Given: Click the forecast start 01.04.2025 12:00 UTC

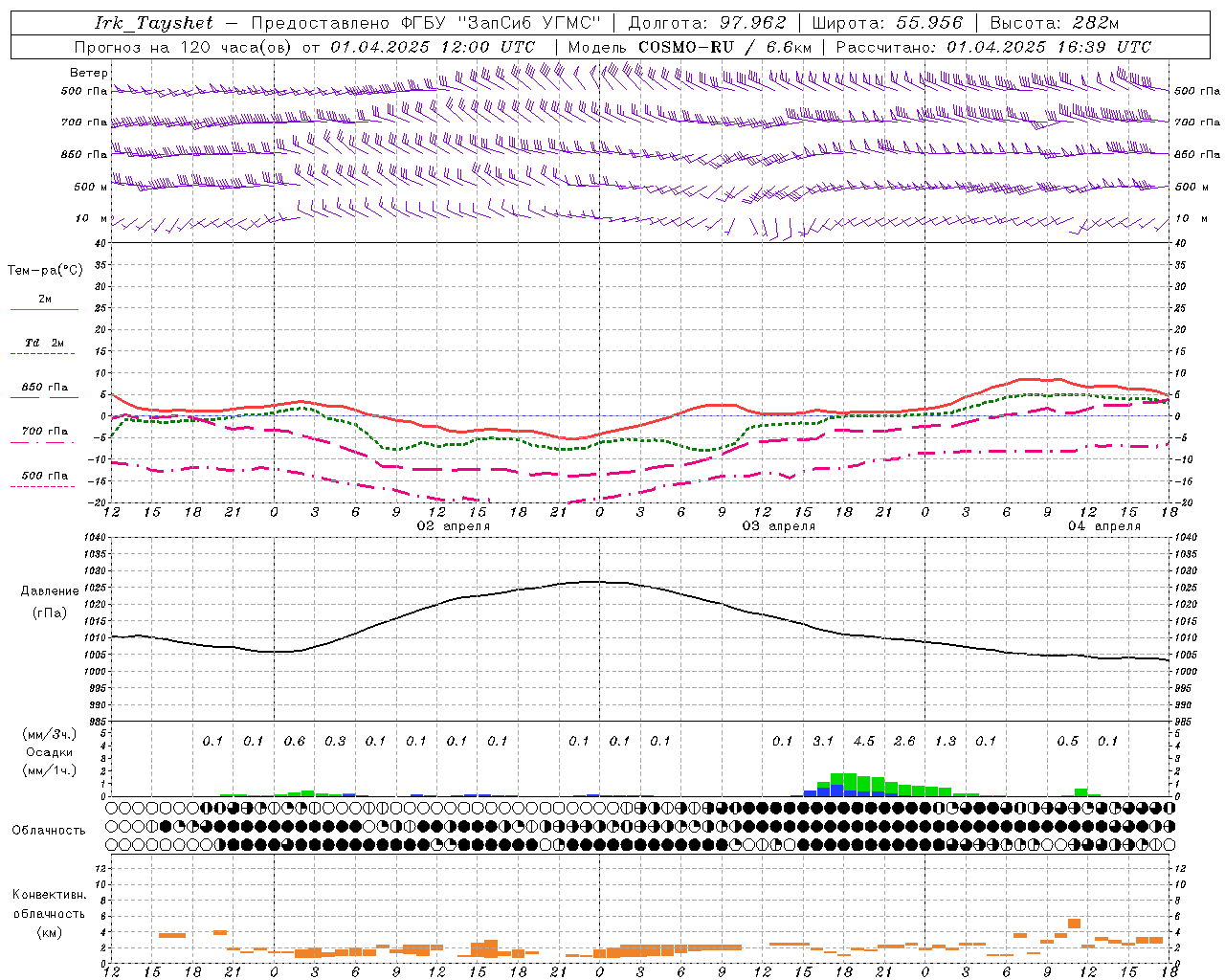Looking at the screenshot, I should point(433,47).
